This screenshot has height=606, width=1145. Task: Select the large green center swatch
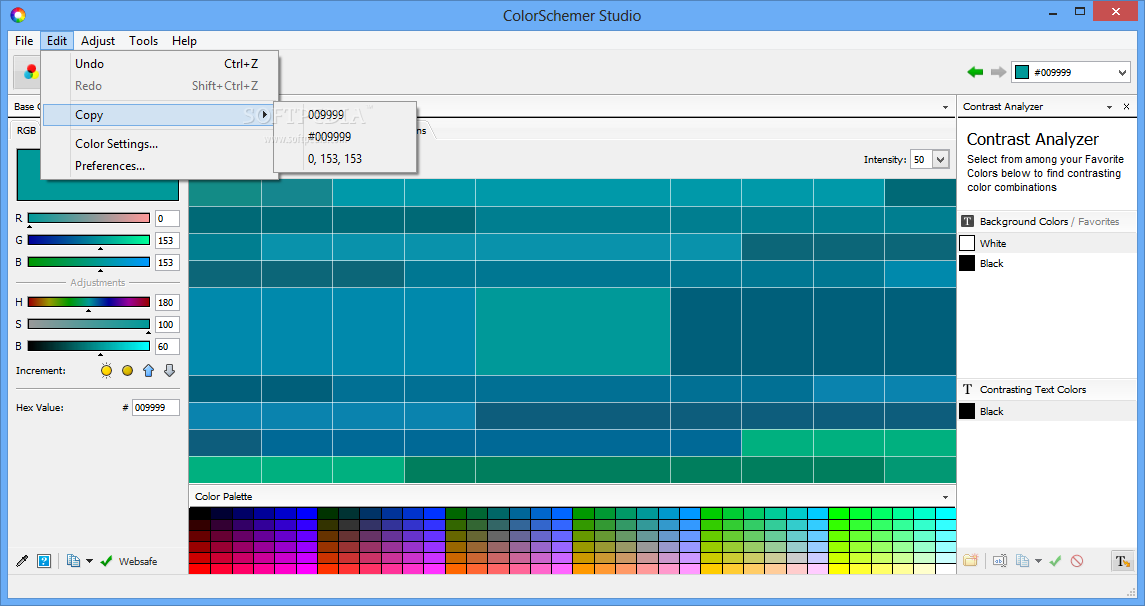point(573,331)
